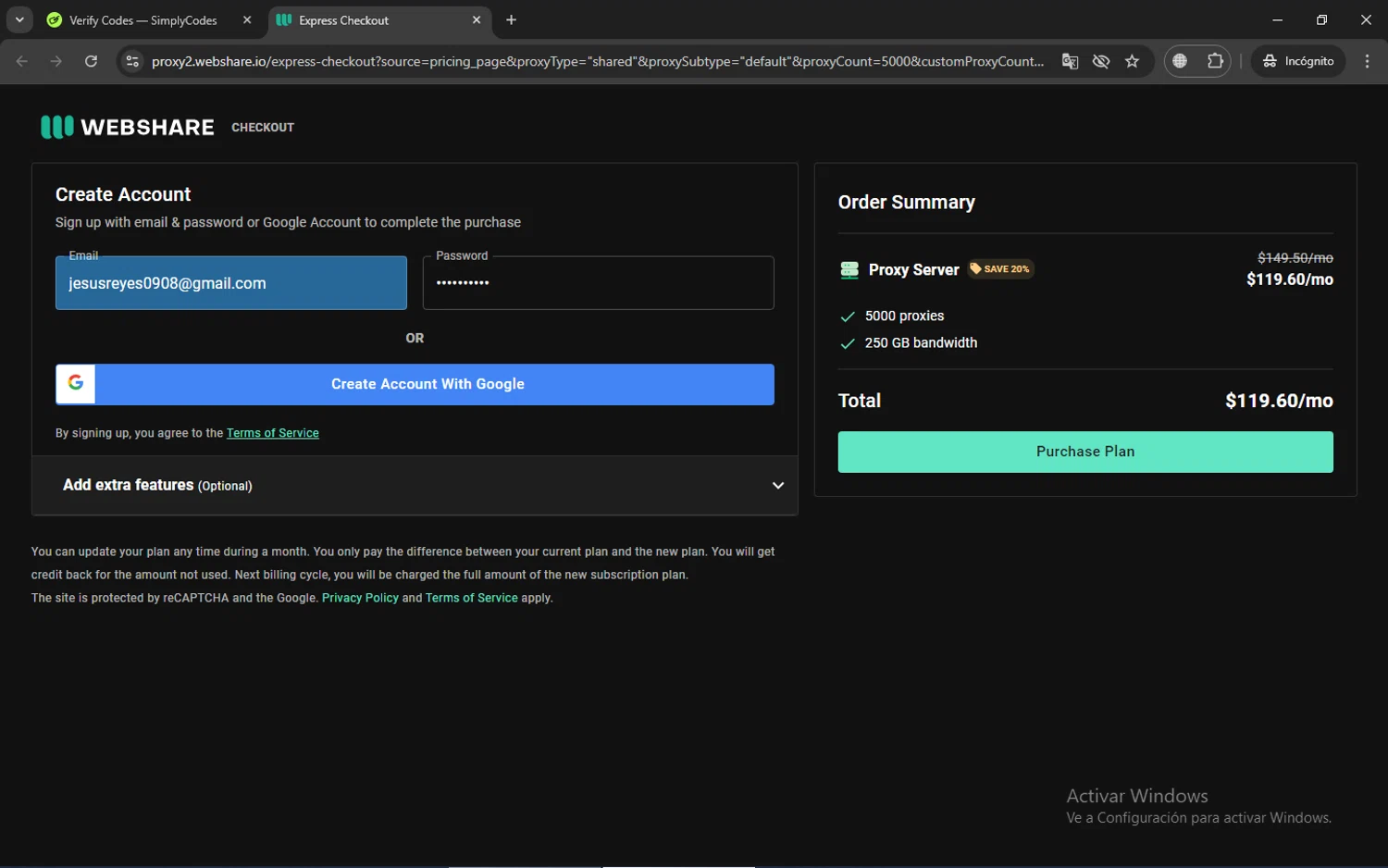Minimize the browser window
The height and width of the screenshot is (868, 1388).
click(x=1277, y=19)
